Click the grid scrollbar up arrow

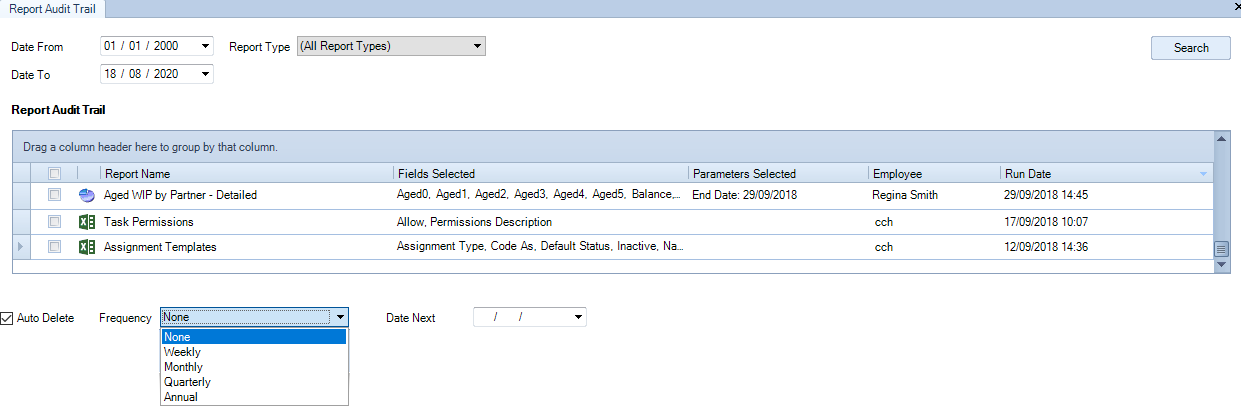coord(1221,138)
